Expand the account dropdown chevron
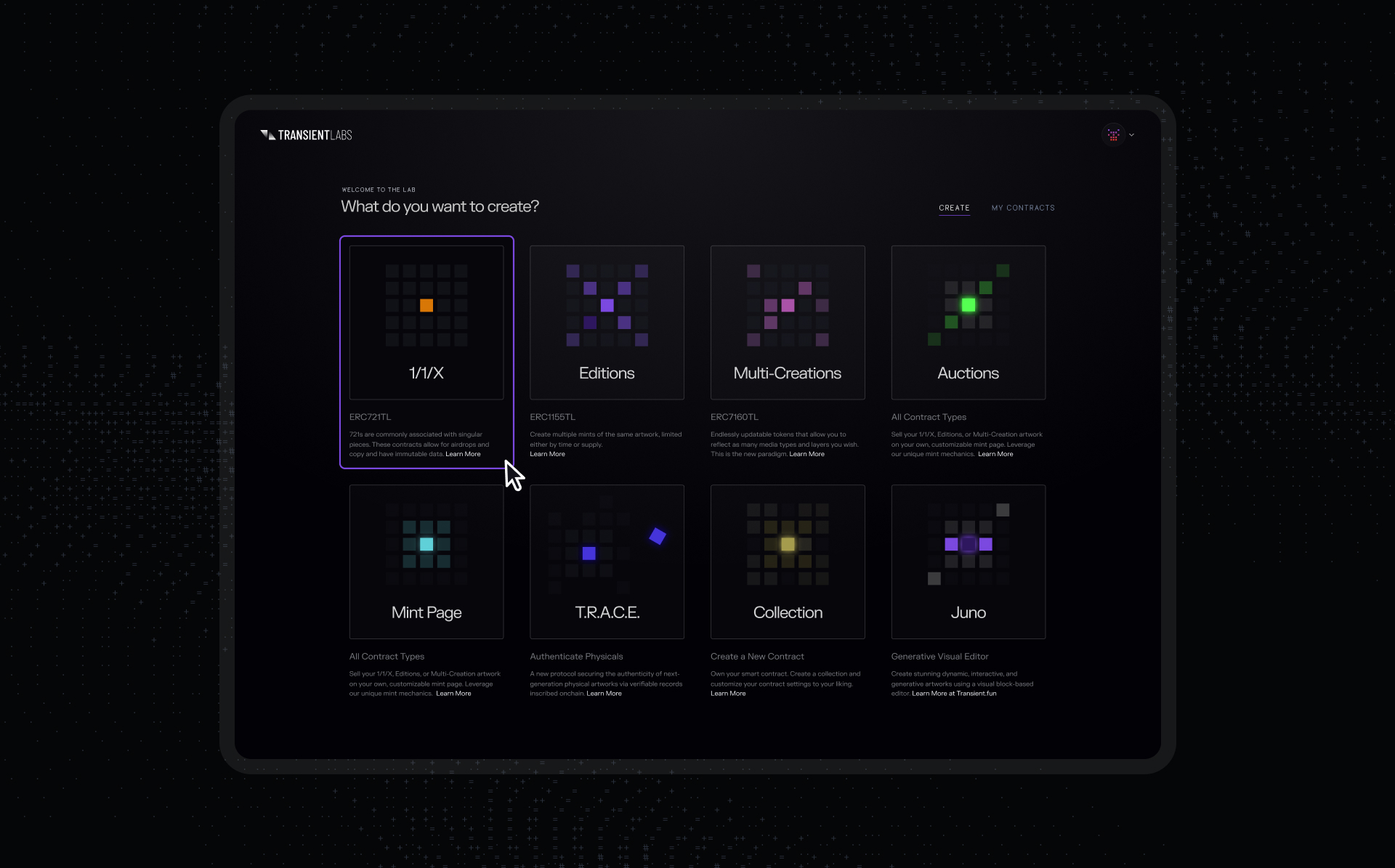Image resolution: width=1395 pixels, height=868 pixels. click(x=1131, y=135)
